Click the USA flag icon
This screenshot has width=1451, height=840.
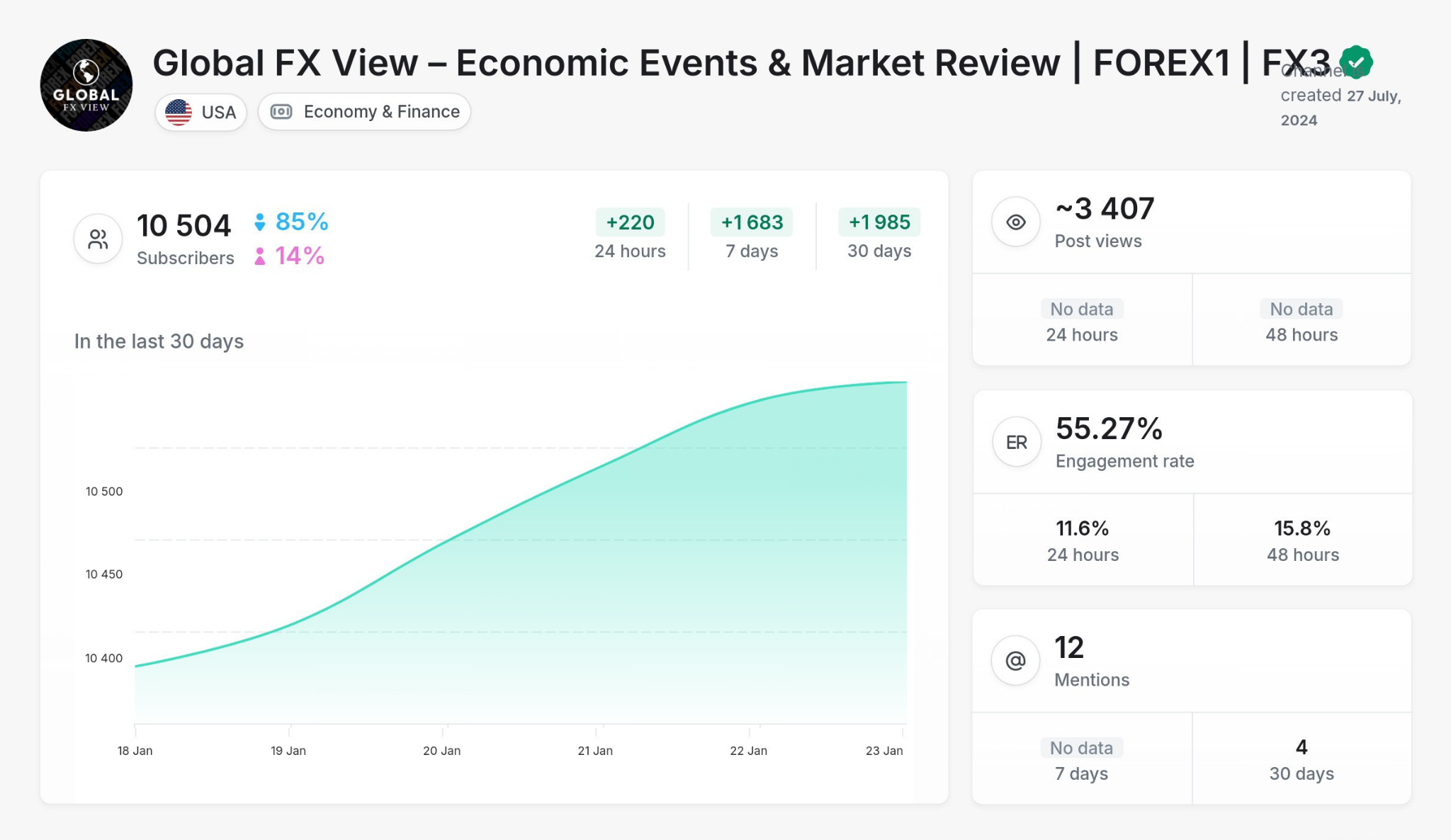point(179,112)
